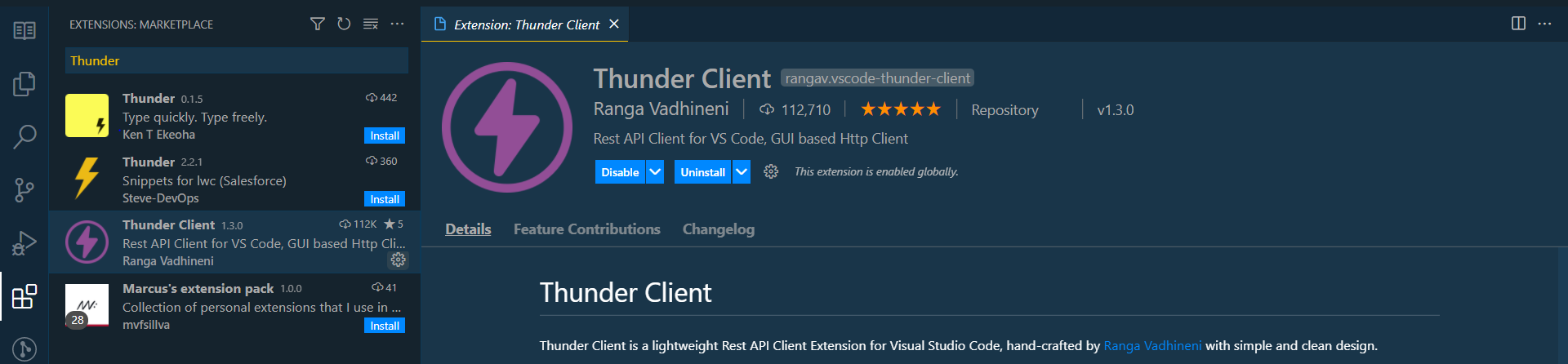Switch to the Details tab
The image size is (1568, 364).
pyautogui.click(x=468, y=229)
